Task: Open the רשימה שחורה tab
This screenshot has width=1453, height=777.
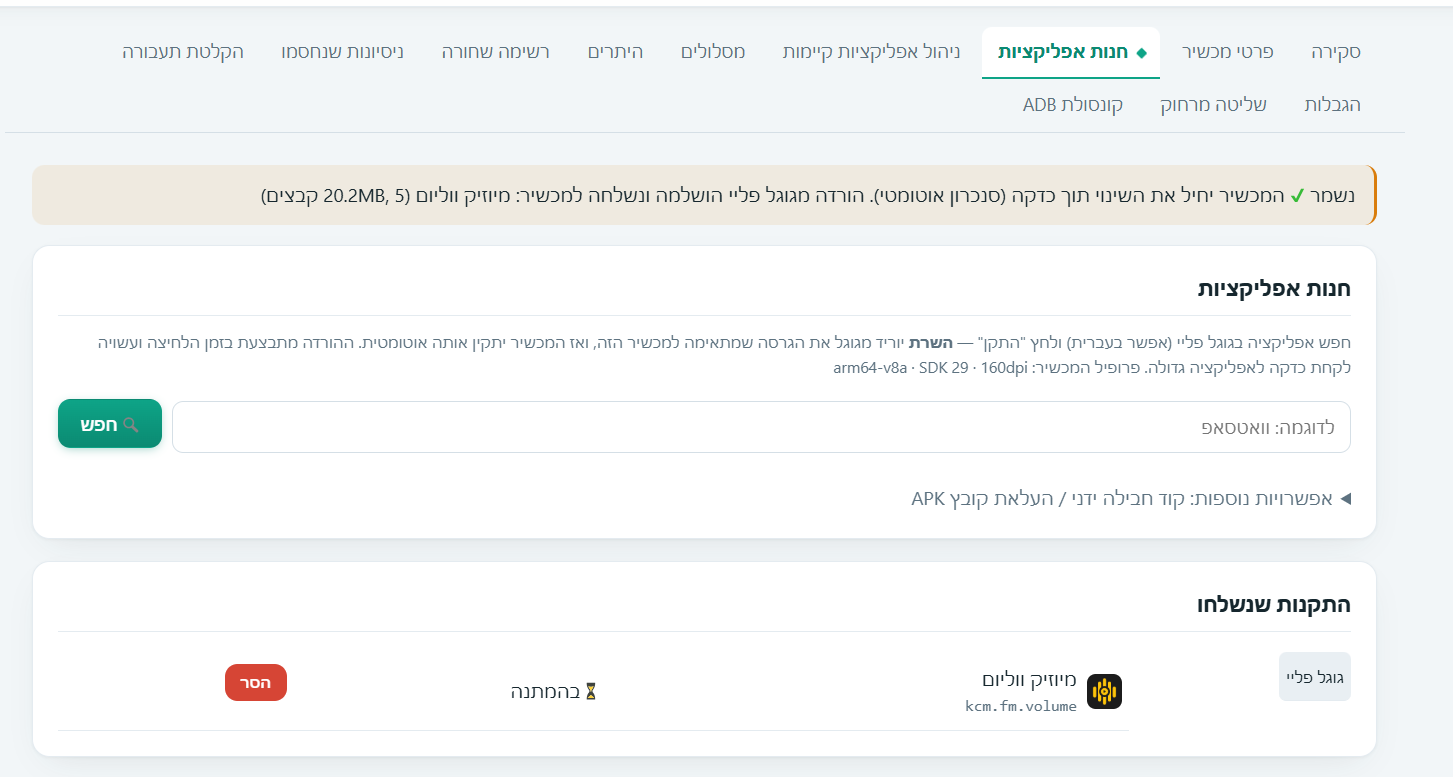Action: click(496, 52)
